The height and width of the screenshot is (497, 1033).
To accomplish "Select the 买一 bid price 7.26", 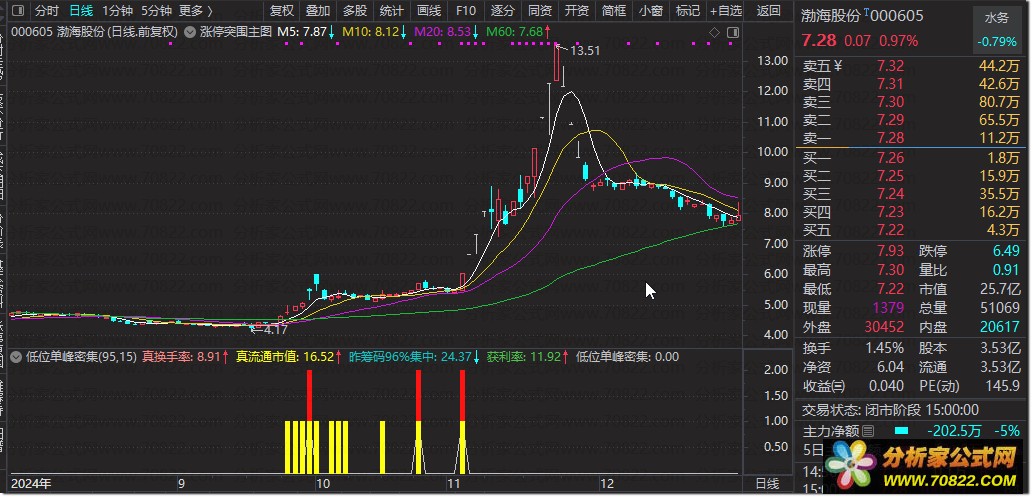I will pyautogui.click(x=891, y=158).
